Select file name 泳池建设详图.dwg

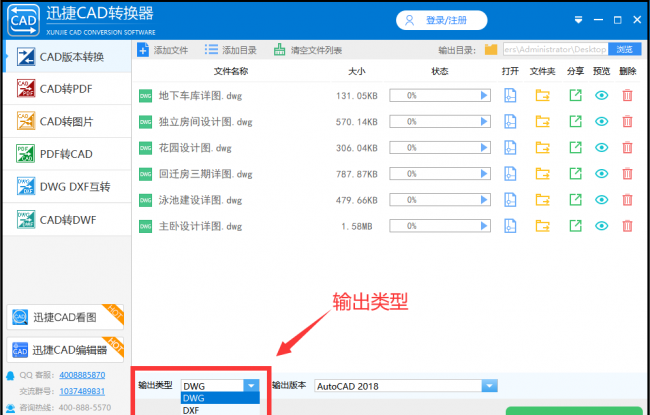200,200
